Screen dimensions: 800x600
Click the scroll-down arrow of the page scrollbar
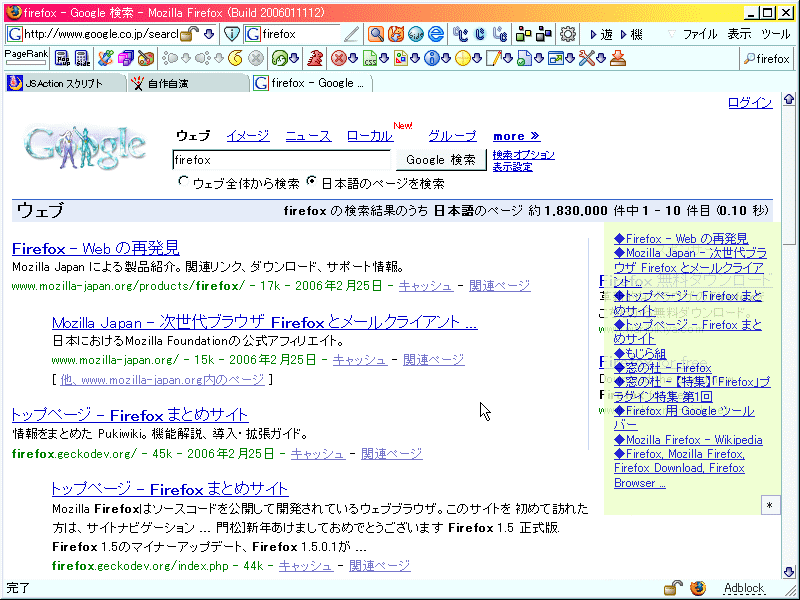point(789,571)
